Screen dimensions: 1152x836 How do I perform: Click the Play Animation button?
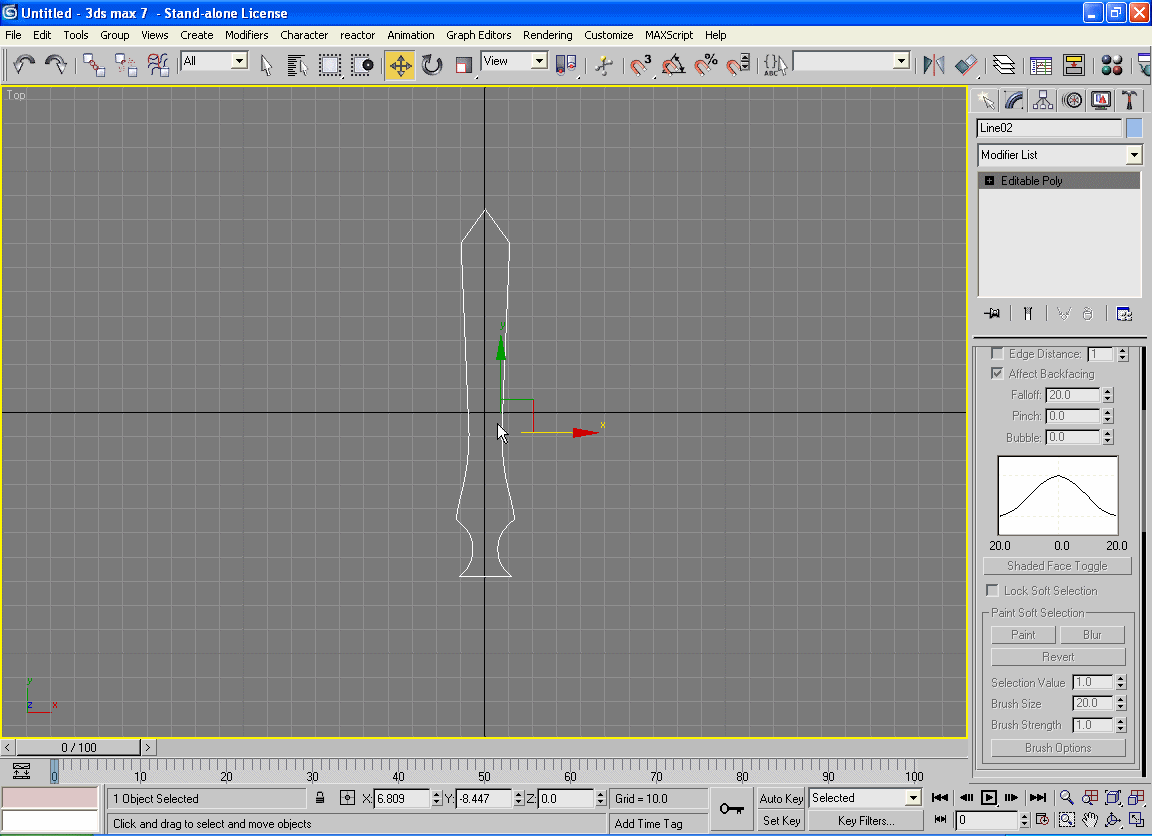coord(989,797)
